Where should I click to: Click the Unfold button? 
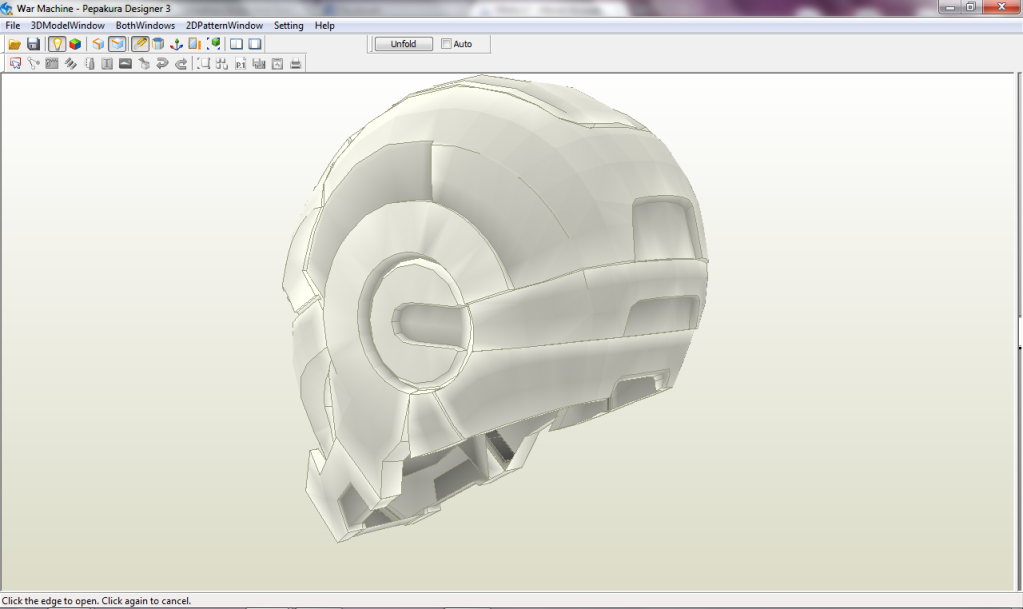[x=403, y=44]
